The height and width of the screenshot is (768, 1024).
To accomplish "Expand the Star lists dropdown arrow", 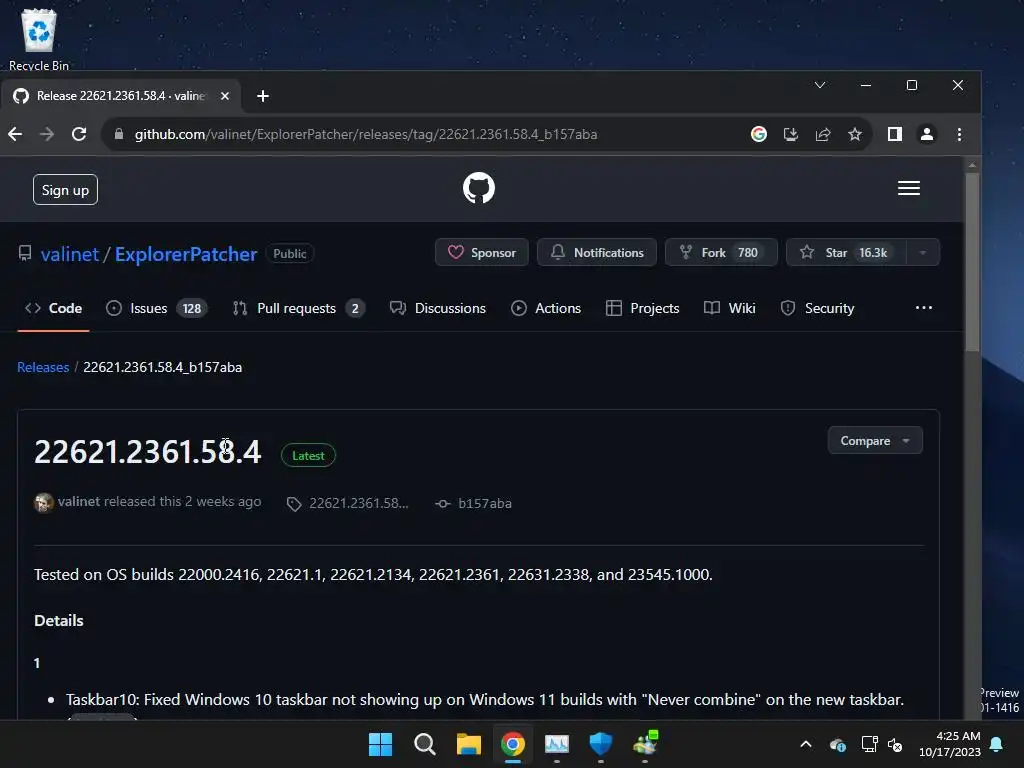I will (923, 252).
